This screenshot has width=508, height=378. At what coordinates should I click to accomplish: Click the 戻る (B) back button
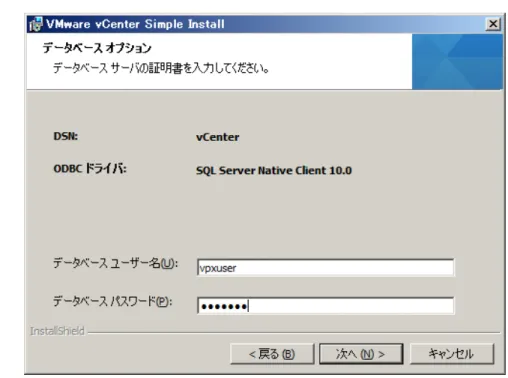point(272,354)
